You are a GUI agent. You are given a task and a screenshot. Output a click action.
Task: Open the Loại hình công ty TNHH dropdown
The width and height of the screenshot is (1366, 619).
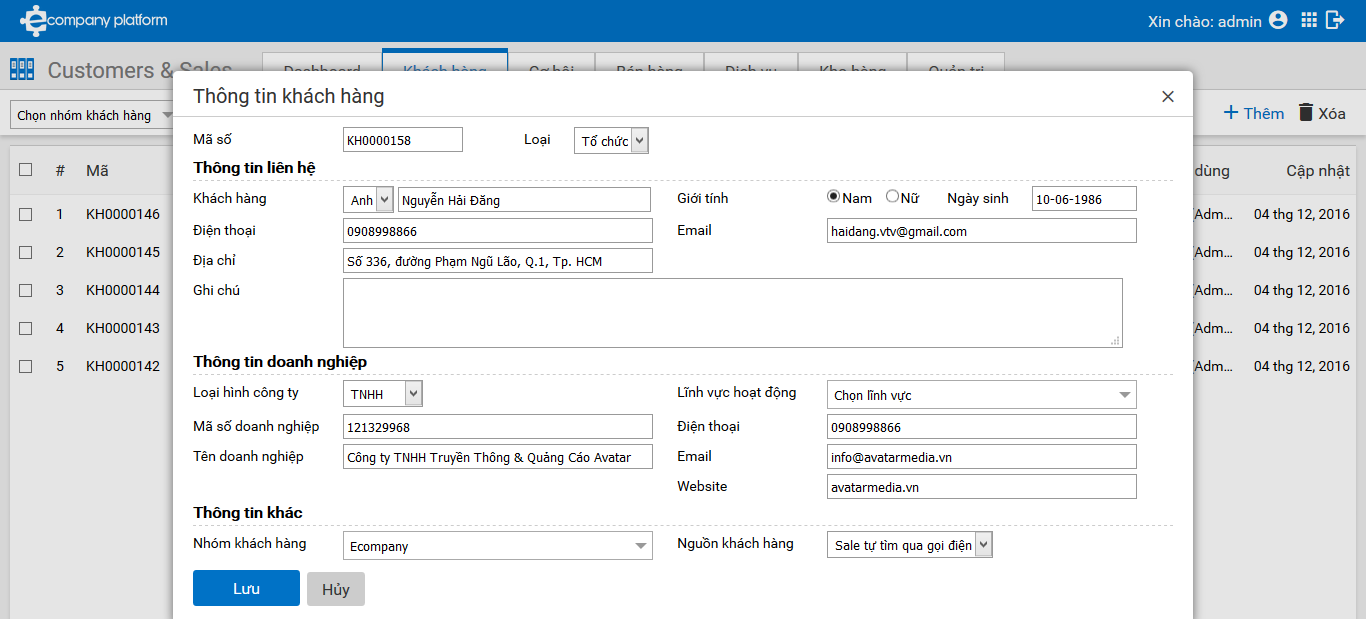click(383, 394)
